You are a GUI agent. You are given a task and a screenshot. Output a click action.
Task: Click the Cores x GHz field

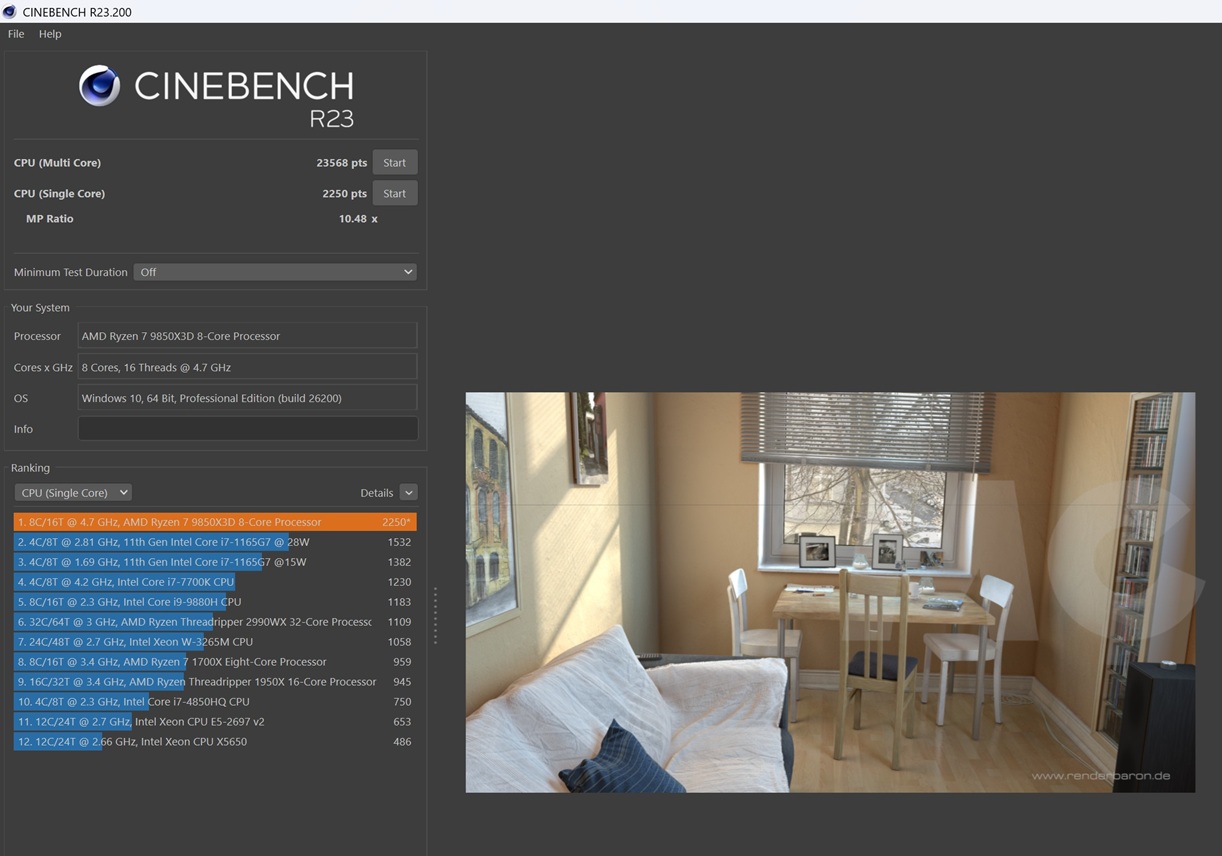point(247,366)
